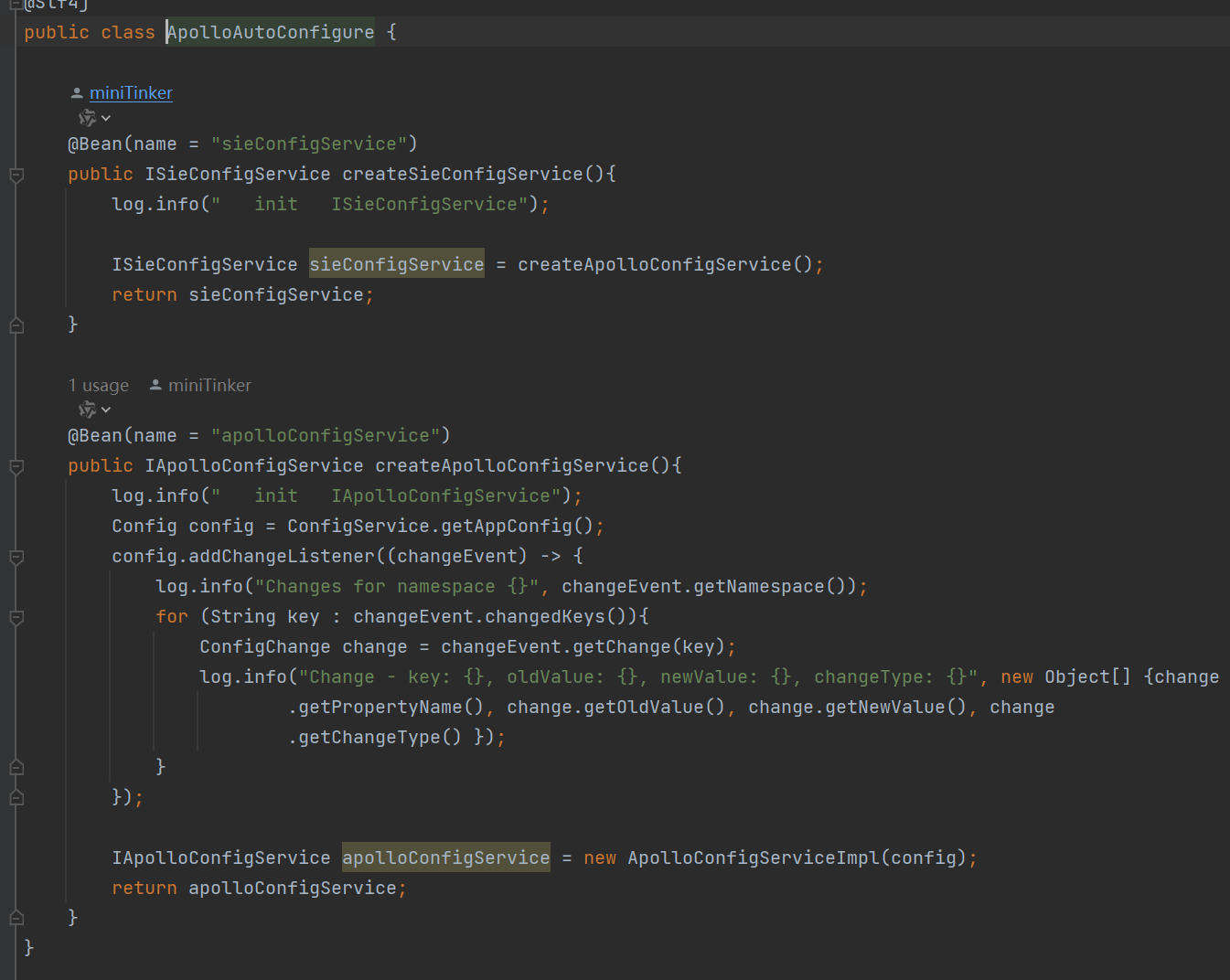Image resolution: width=1230 pixels, height=980 pixels.
Task: Collapse the for loop over changedKeys in the gutter
Action: (x=16, y=617)
